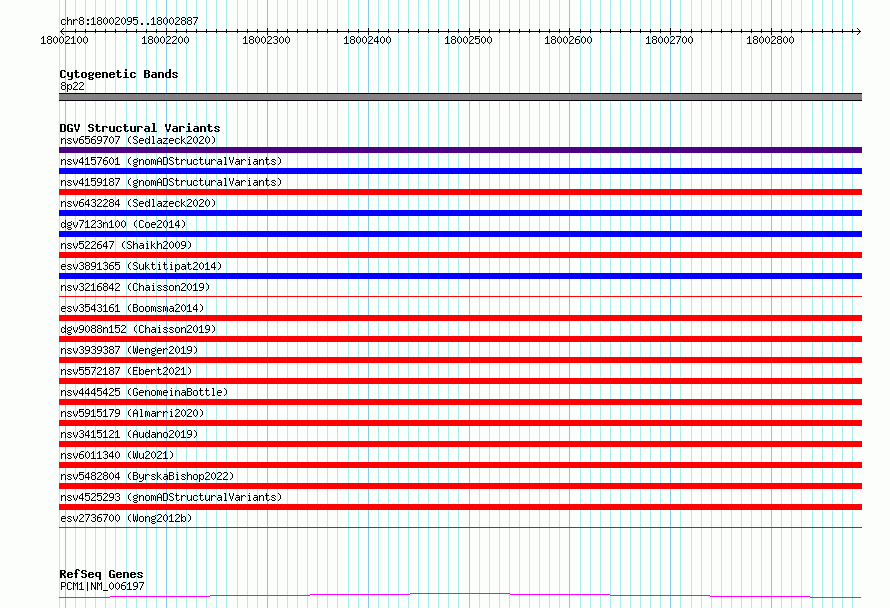Select the red bar under esv3543161
This screenshot has width=890, height=608.
(460, 318)
